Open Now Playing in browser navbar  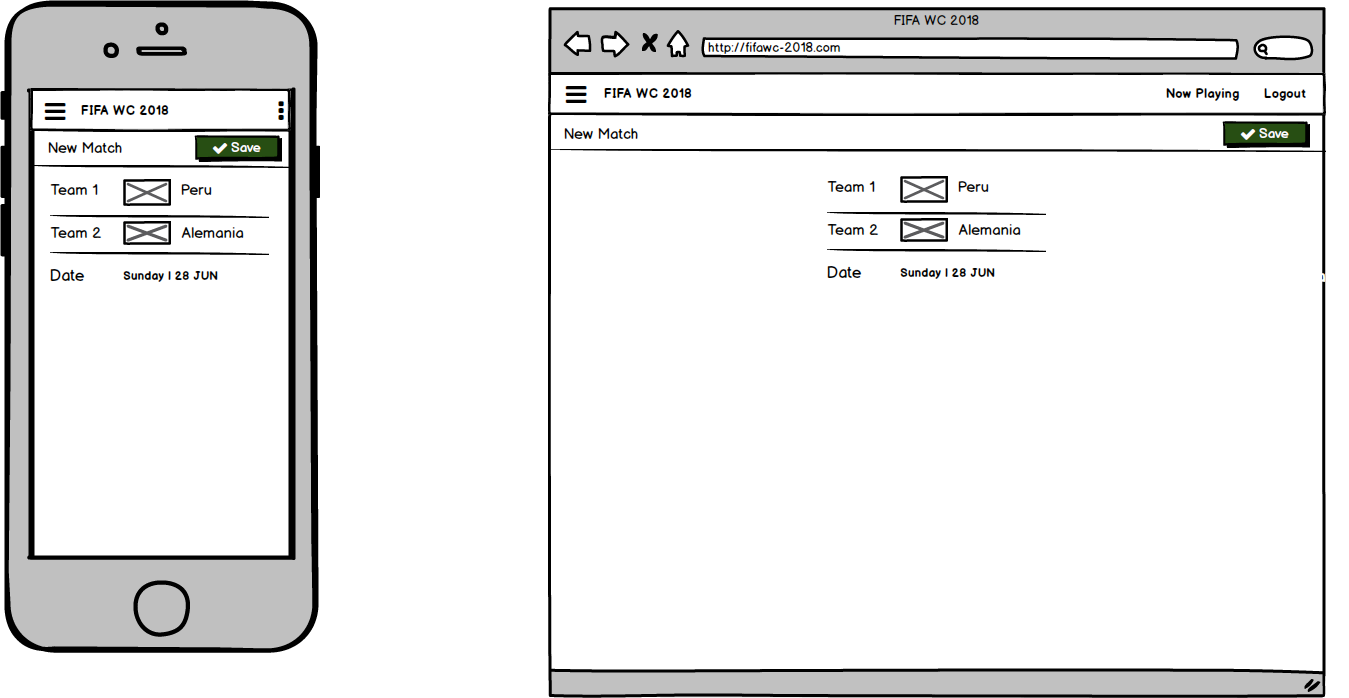tap(1202, 94)
